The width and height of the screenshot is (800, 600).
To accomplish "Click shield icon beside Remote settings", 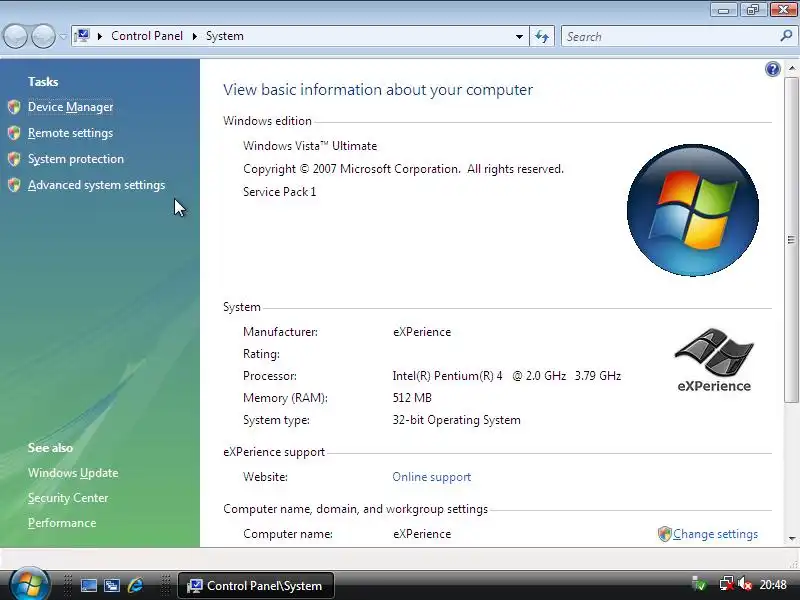I will coord(14,133).
